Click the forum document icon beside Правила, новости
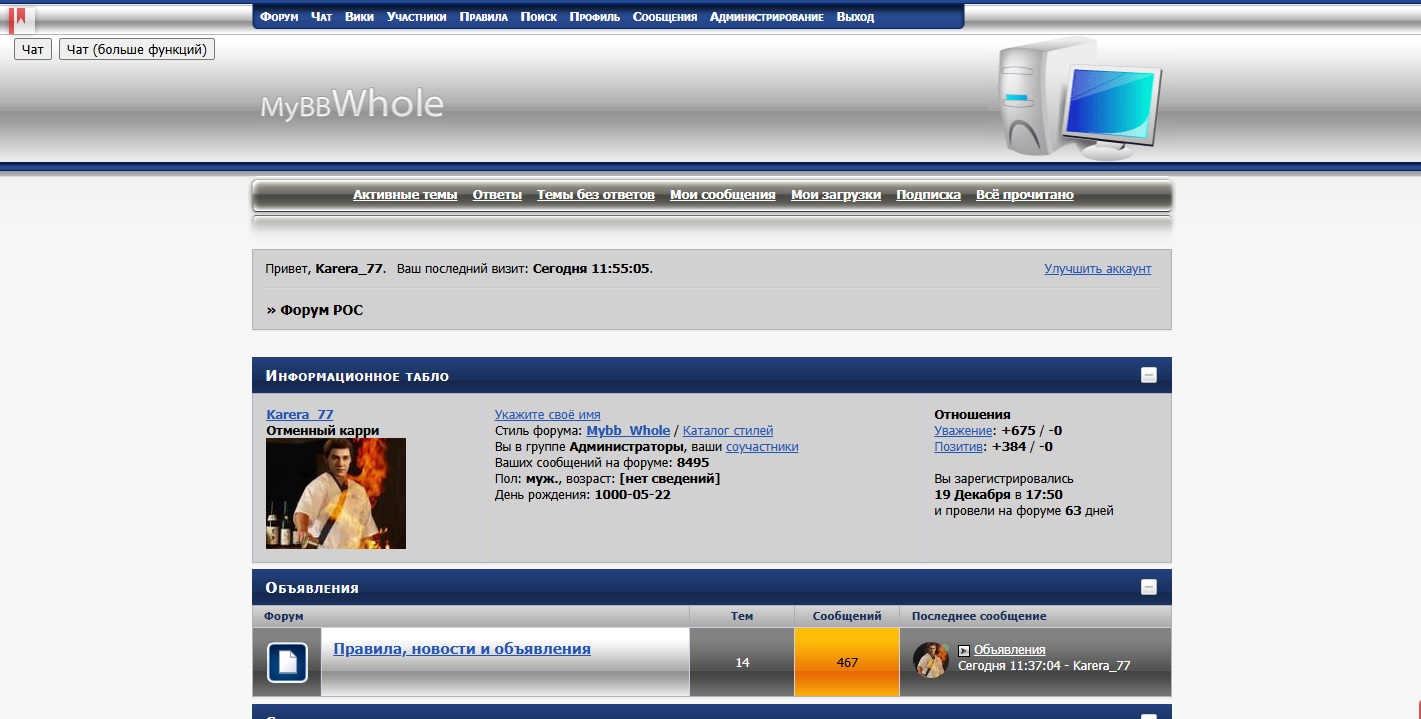Screen dimensions: 1421x719 (x=287, y=662)
